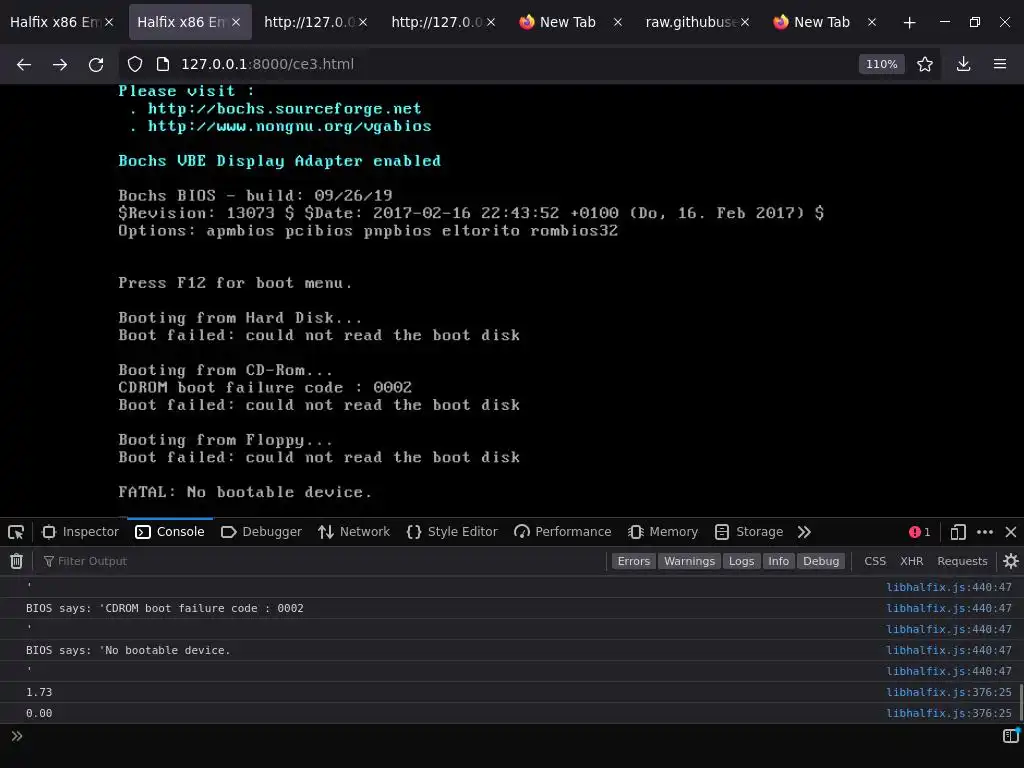Toggle XHR messages filter
This screenshot has width=1024, height=768.
tap(912, 561)
